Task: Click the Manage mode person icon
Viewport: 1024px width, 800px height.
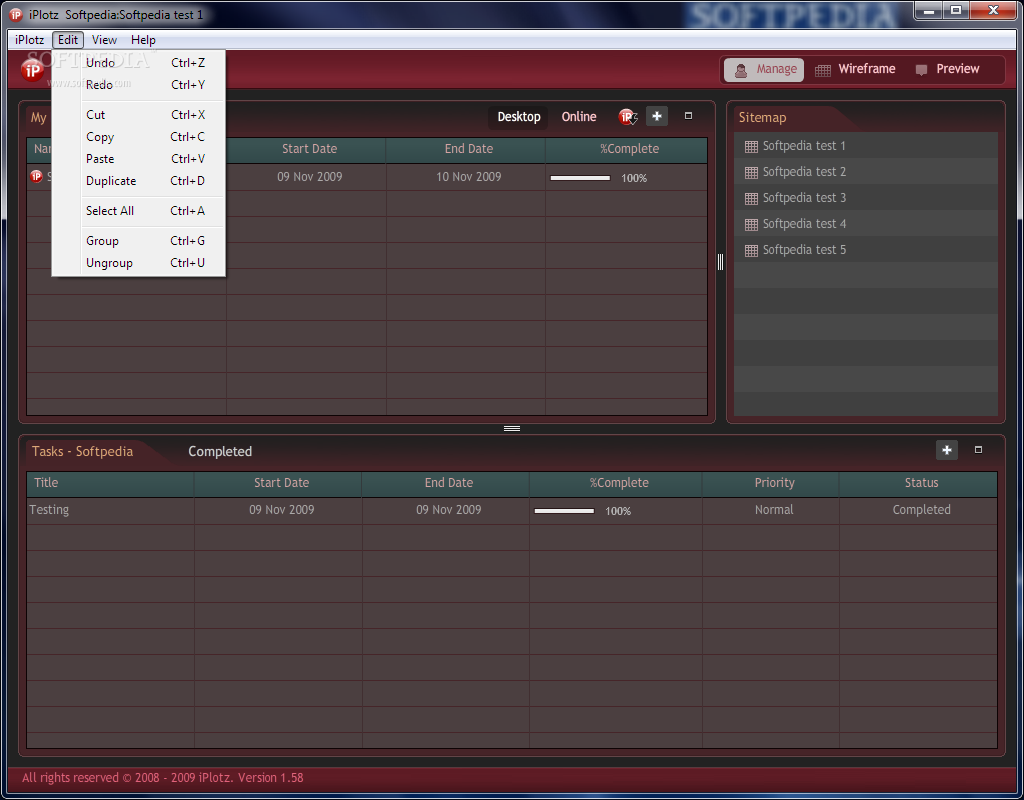Action: [x=741, y=70]
